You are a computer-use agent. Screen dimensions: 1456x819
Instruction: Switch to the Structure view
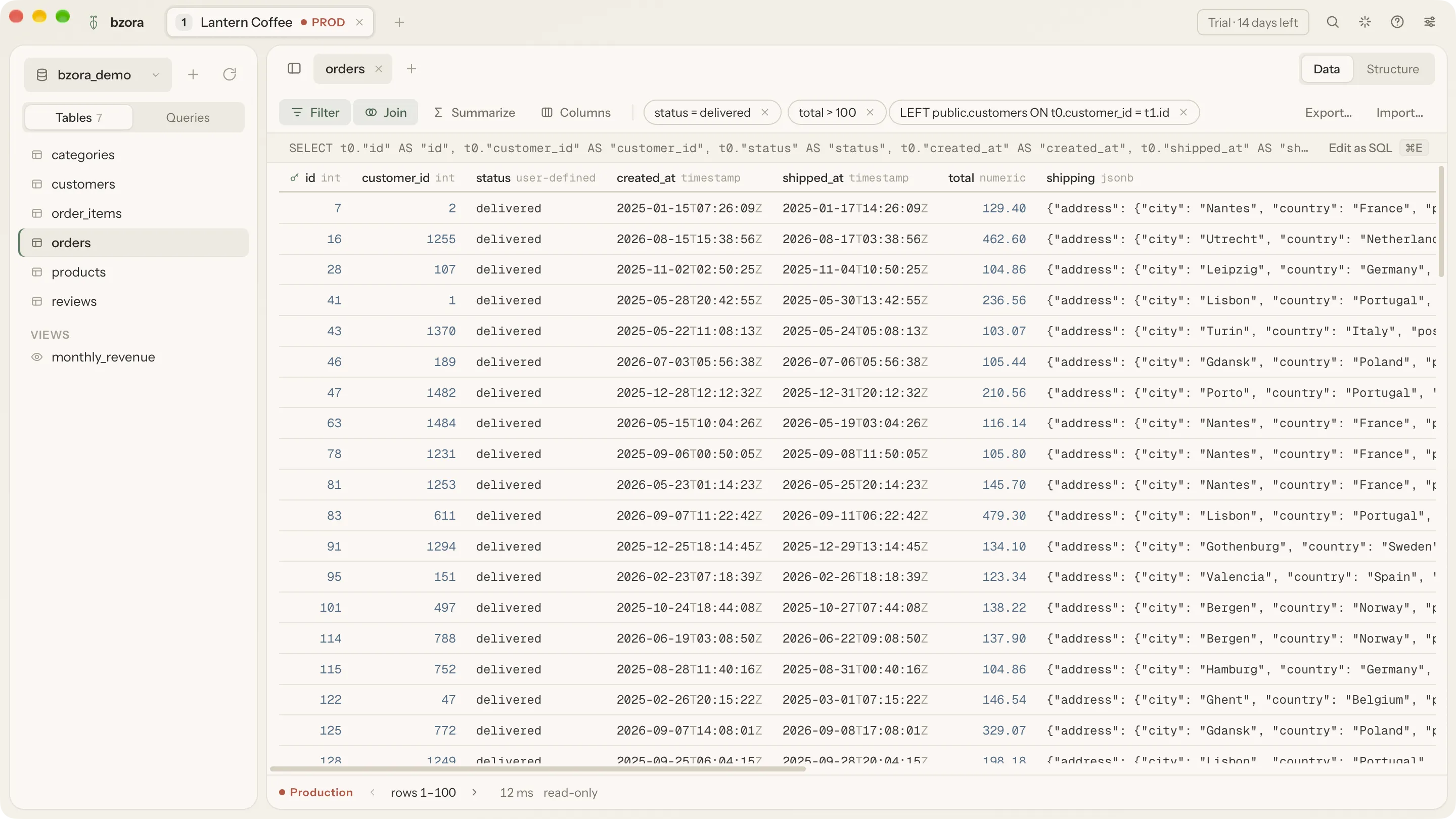pos(1392,69)
